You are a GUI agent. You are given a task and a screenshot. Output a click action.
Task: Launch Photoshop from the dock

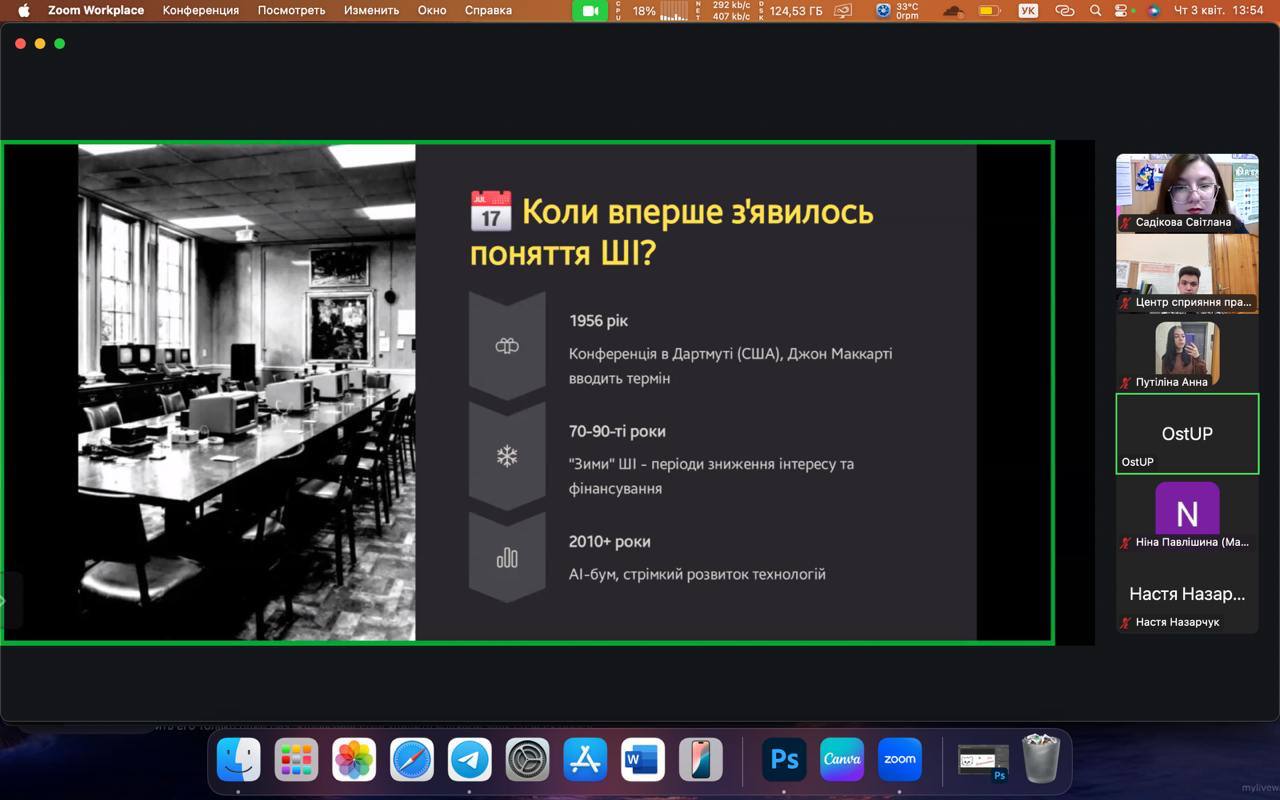point(784,760)
